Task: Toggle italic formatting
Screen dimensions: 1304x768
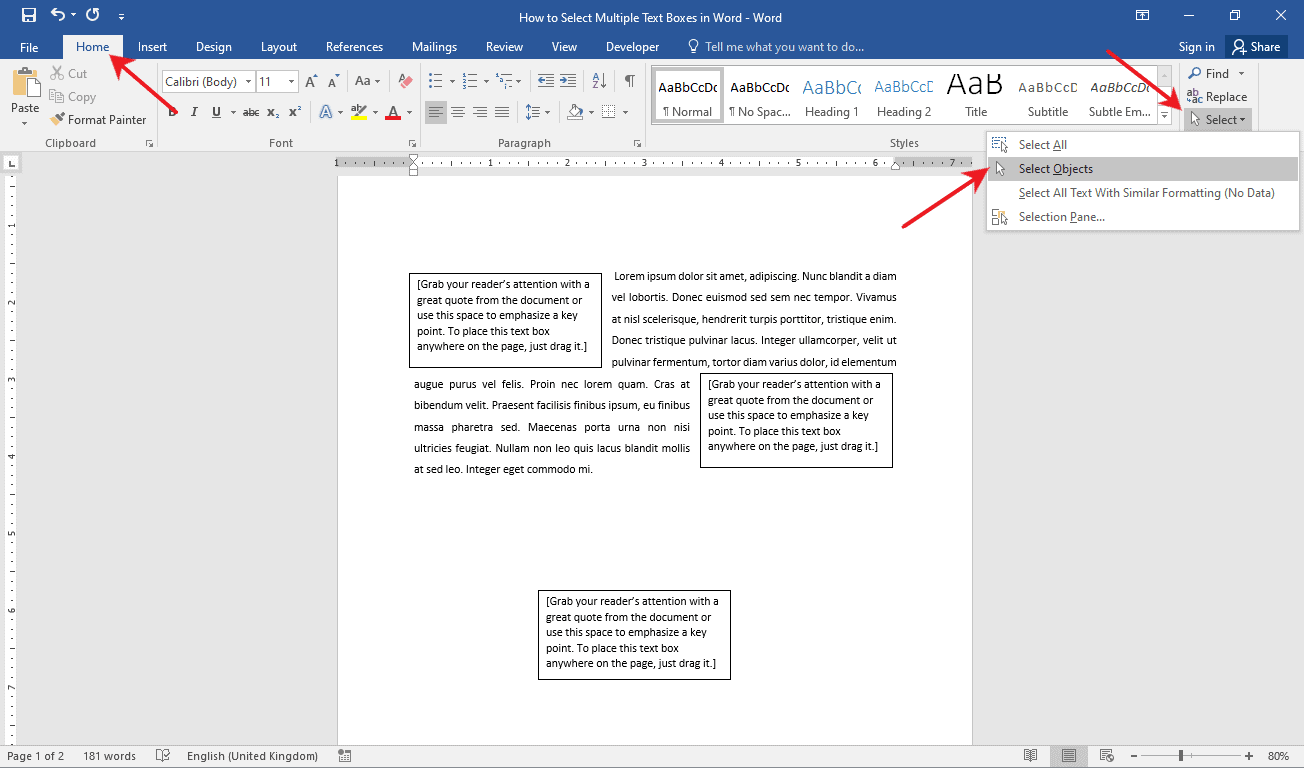Action: click(194, 112)
